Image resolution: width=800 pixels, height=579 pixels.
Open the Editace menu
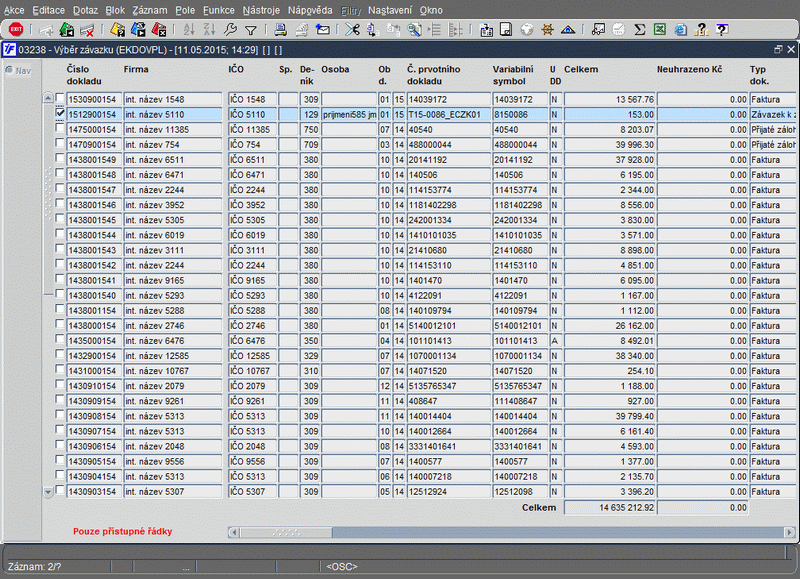[48, 10]
